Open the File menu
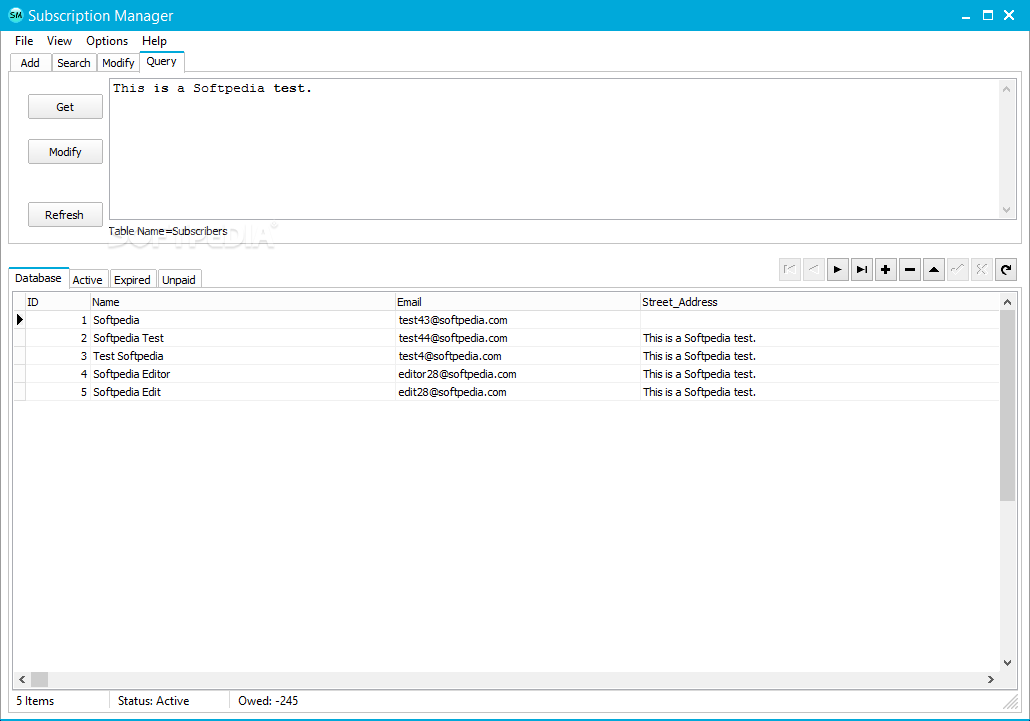 (24, 41)
